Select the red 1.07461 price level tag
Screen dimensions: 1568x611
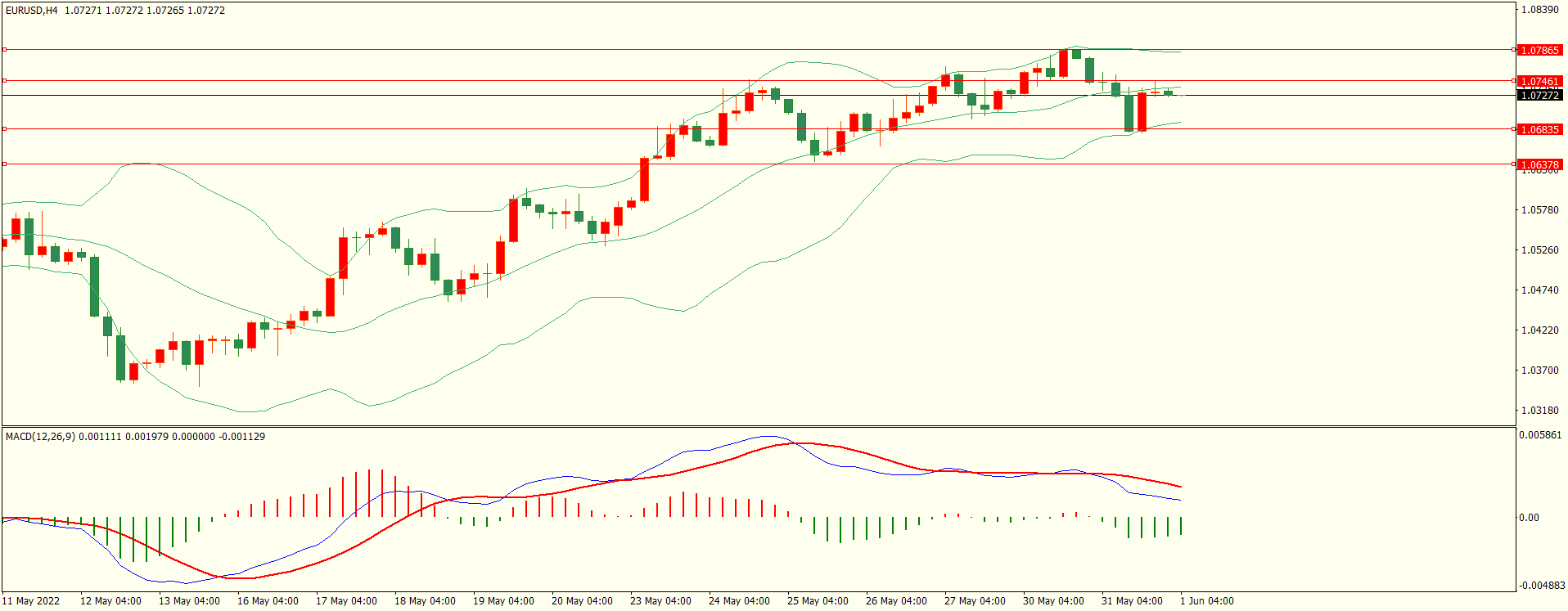[x=1539, y=82]
